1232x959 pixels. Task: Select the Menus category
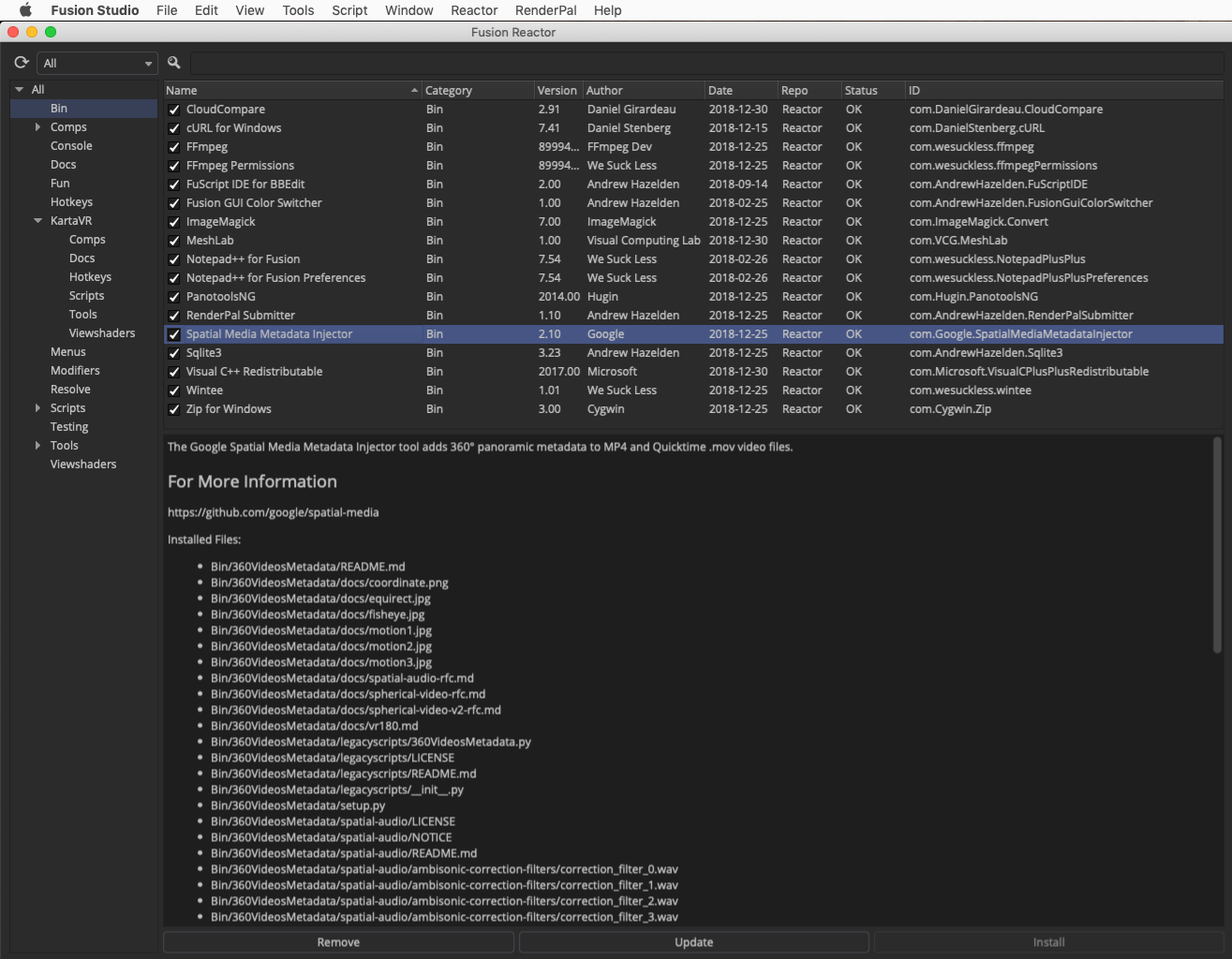tap(67, 352)
